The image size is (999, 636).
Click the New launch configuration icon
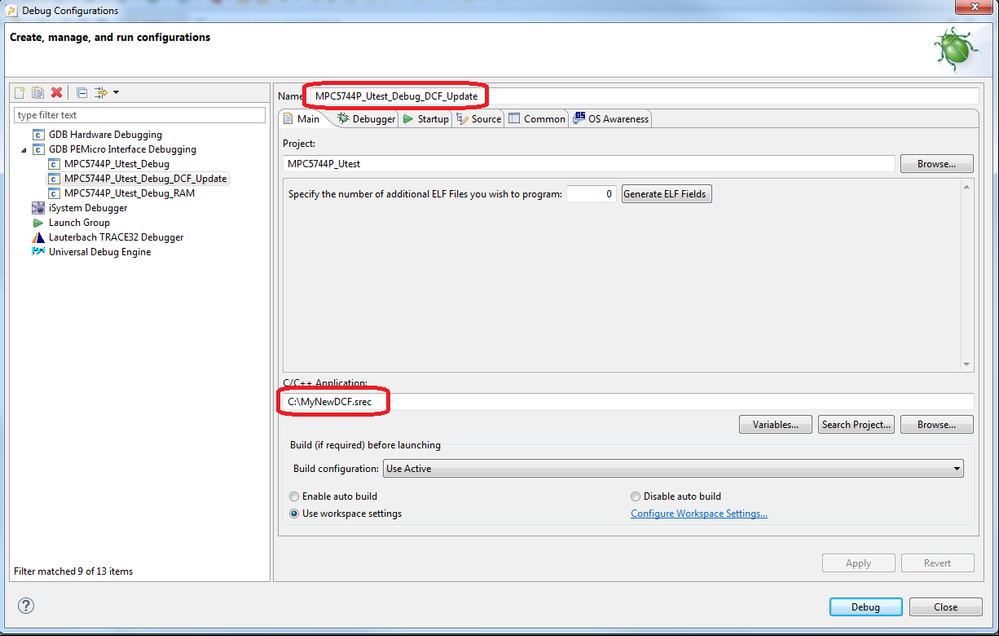point(20,93)
